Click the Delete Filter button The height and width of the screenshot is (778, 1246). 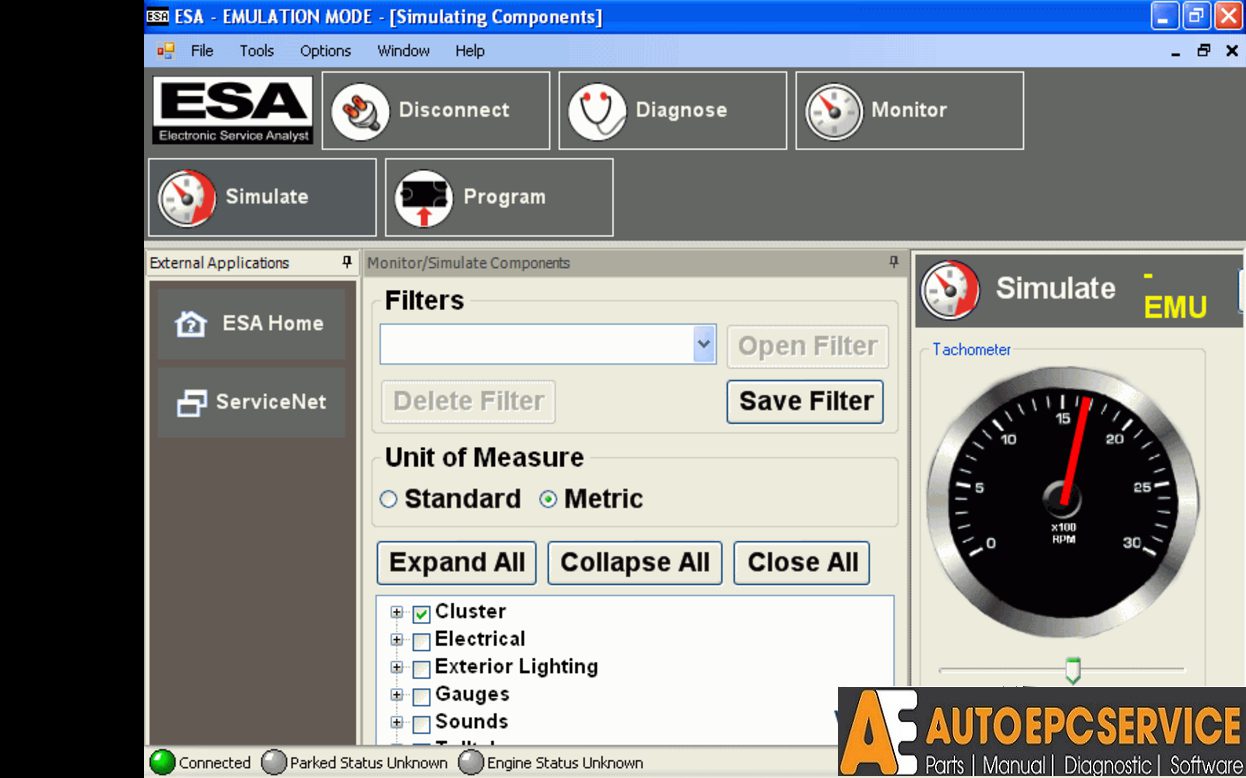click(x=469, y=401)
